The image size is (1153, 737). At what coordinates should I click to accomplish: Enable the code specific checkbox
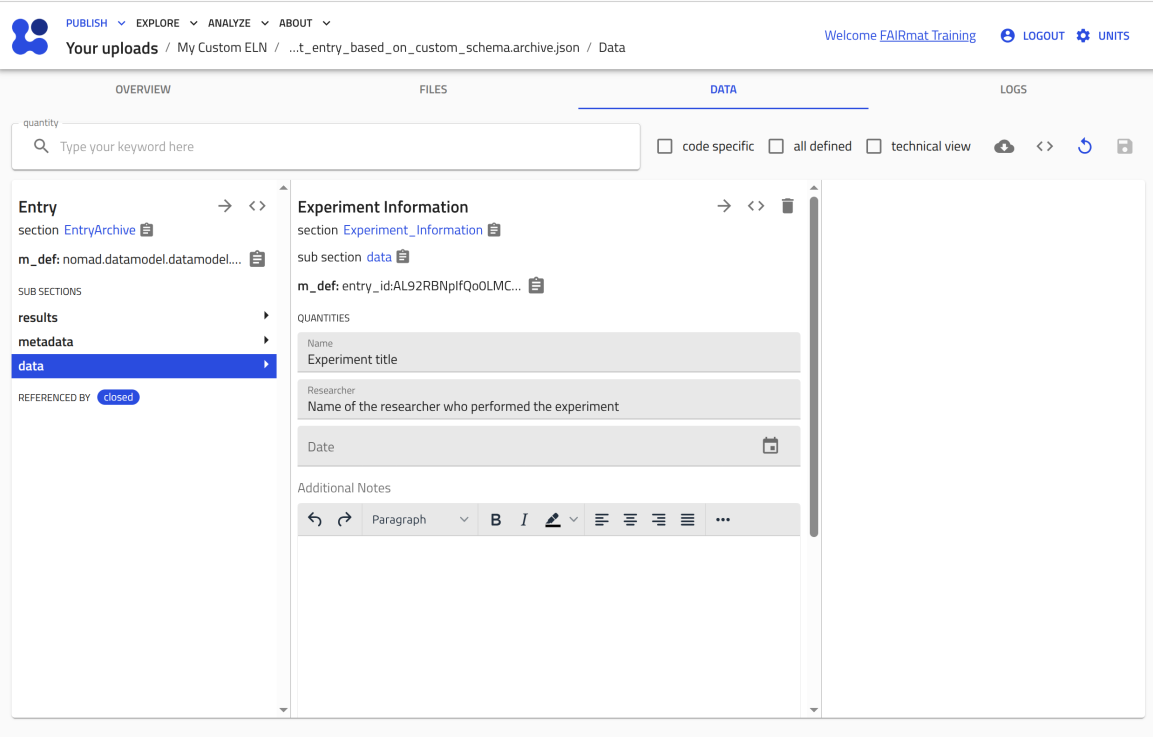[665, 147]
